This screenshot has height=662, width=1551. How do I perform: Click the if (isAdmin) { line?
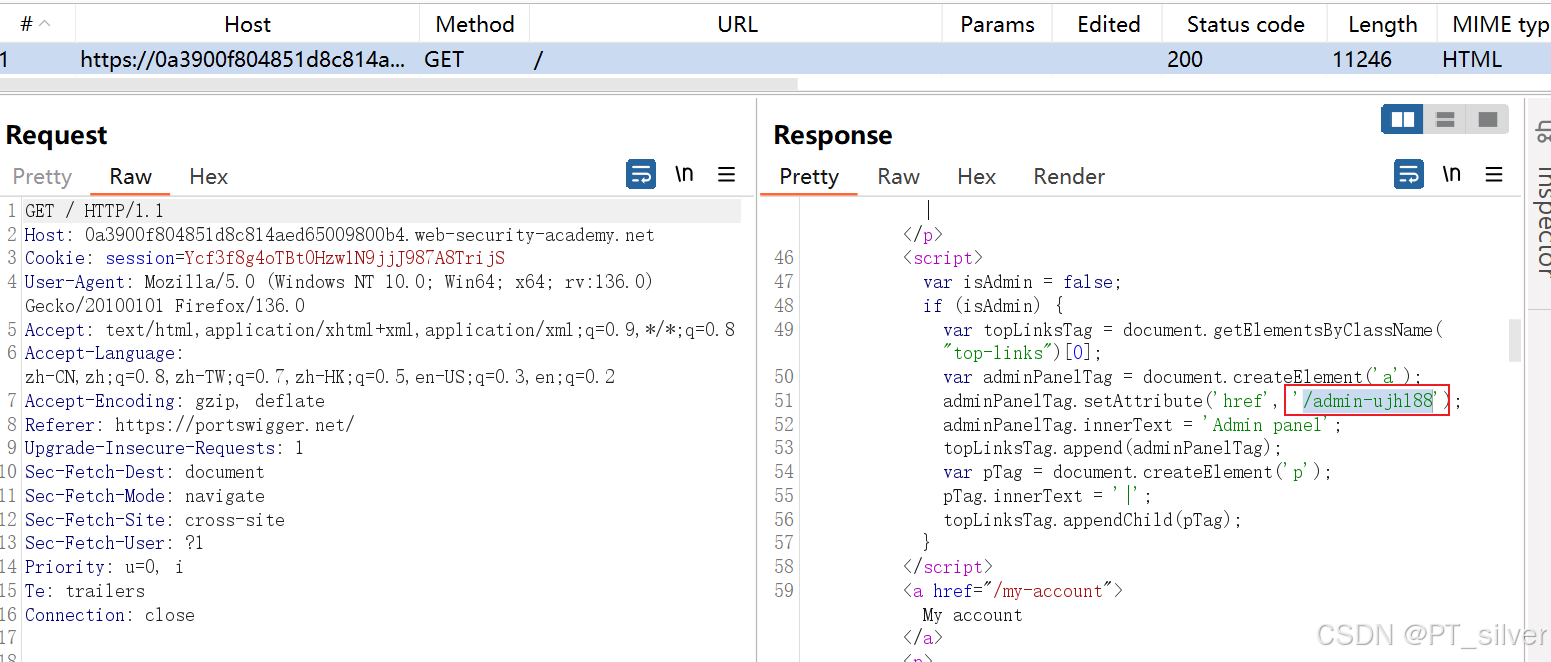tap(993, 306)
